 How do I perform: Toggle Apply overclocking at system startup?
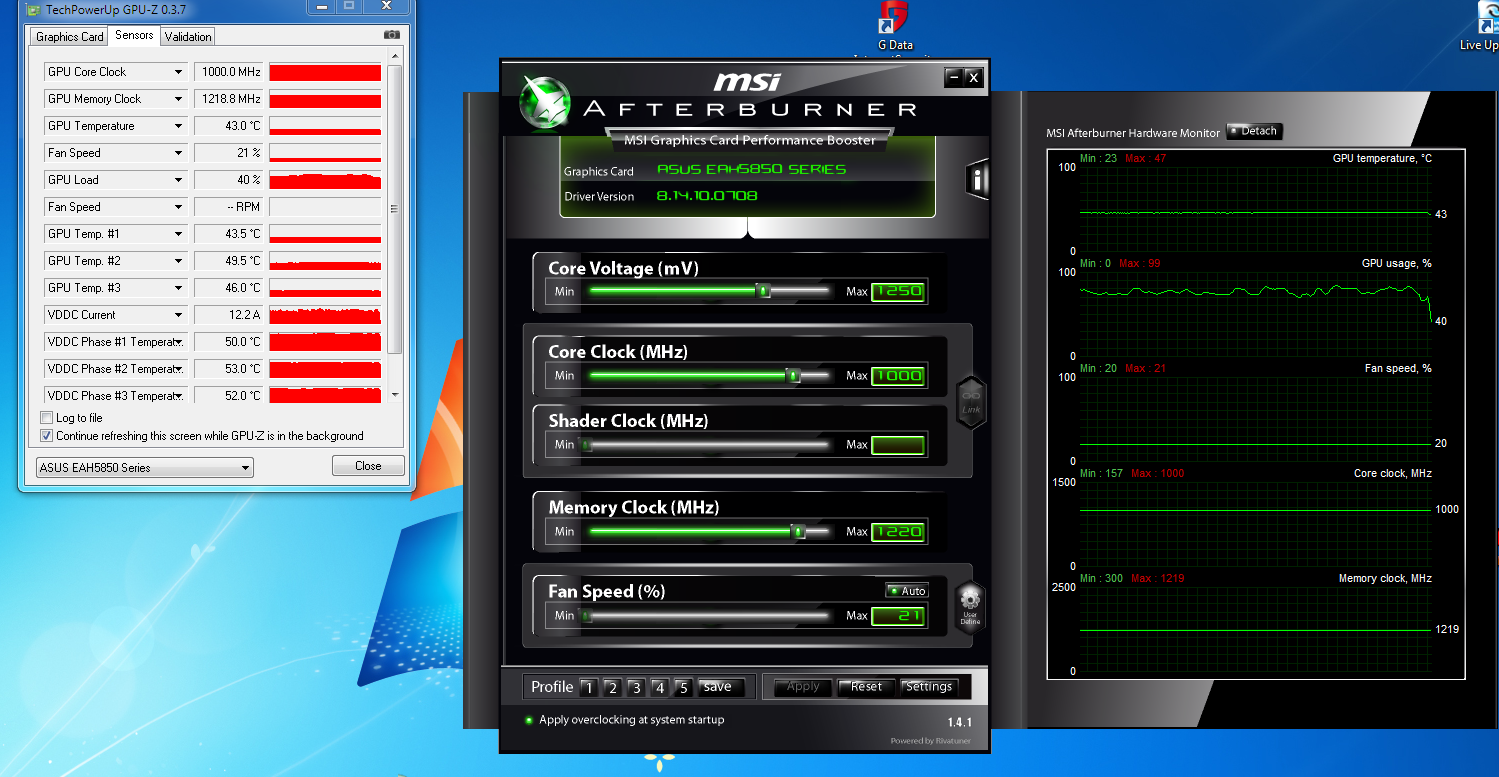pyautogui.click(x=530, y=720)
